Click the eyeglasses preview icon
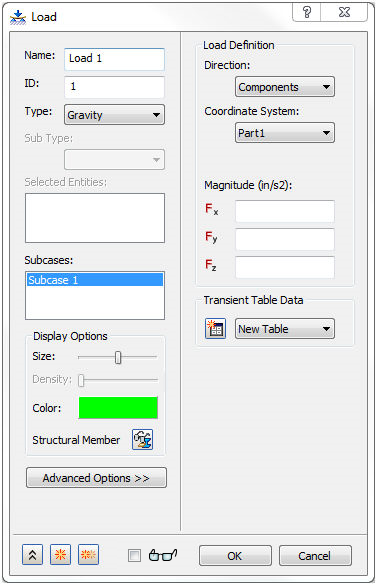 tap(163, 555)
